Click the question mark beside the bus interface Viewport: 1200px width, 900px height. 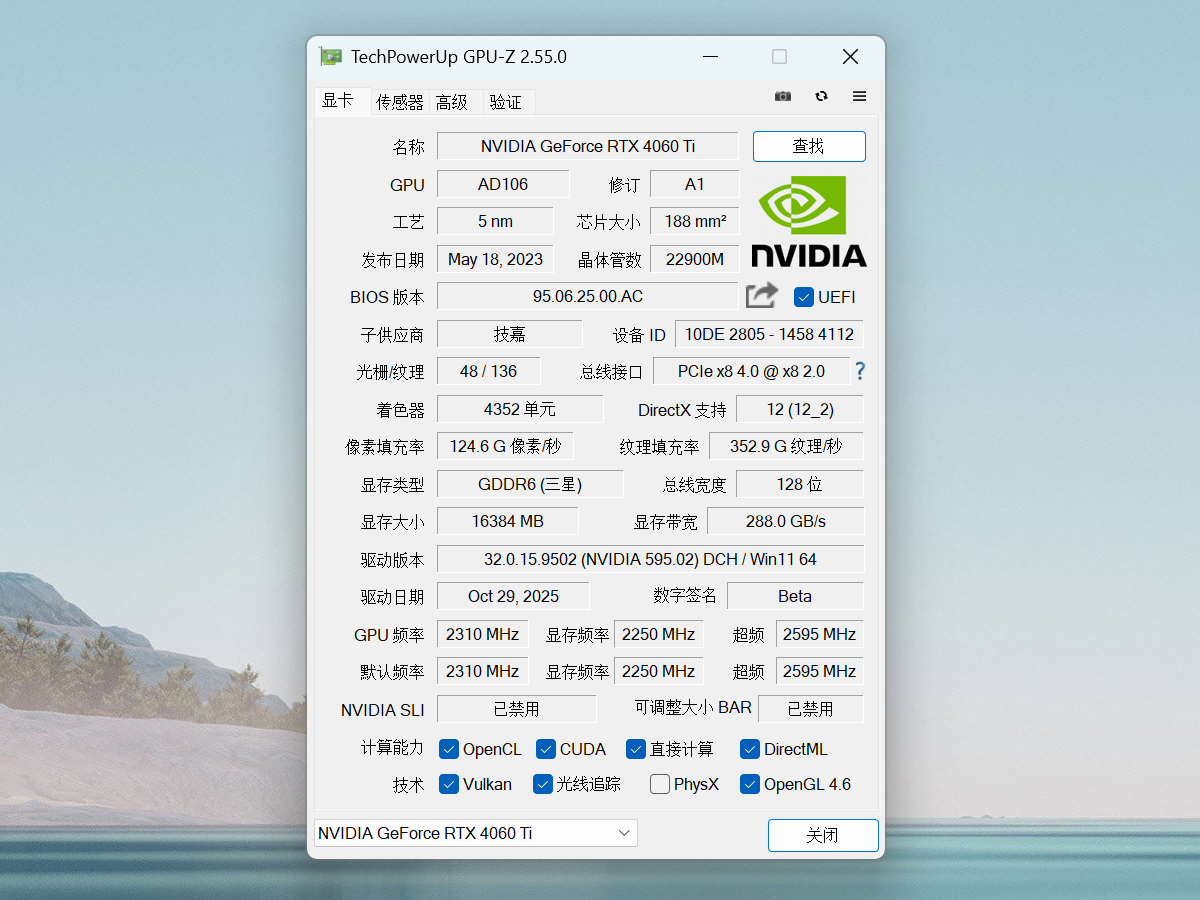[860, 371]
